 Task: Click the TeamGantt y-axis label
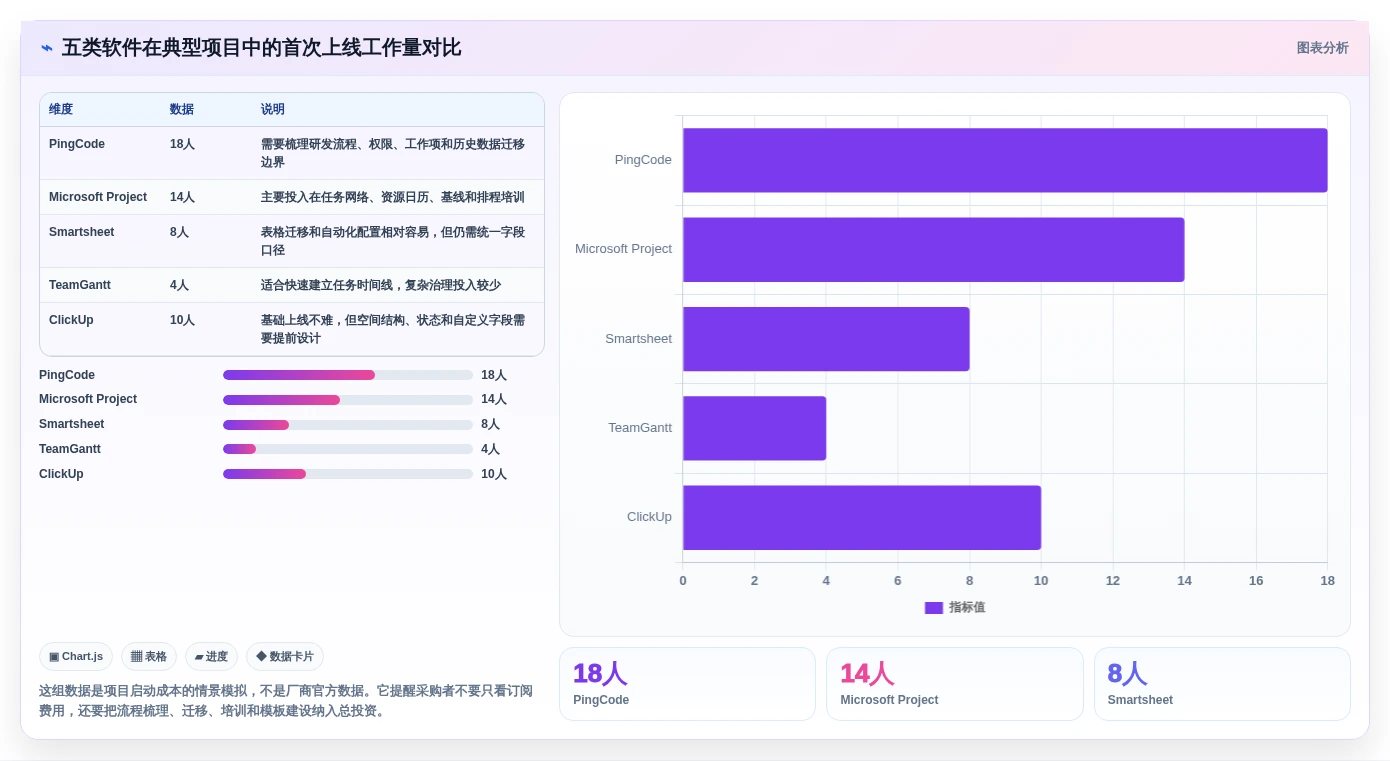click(640, 428)
